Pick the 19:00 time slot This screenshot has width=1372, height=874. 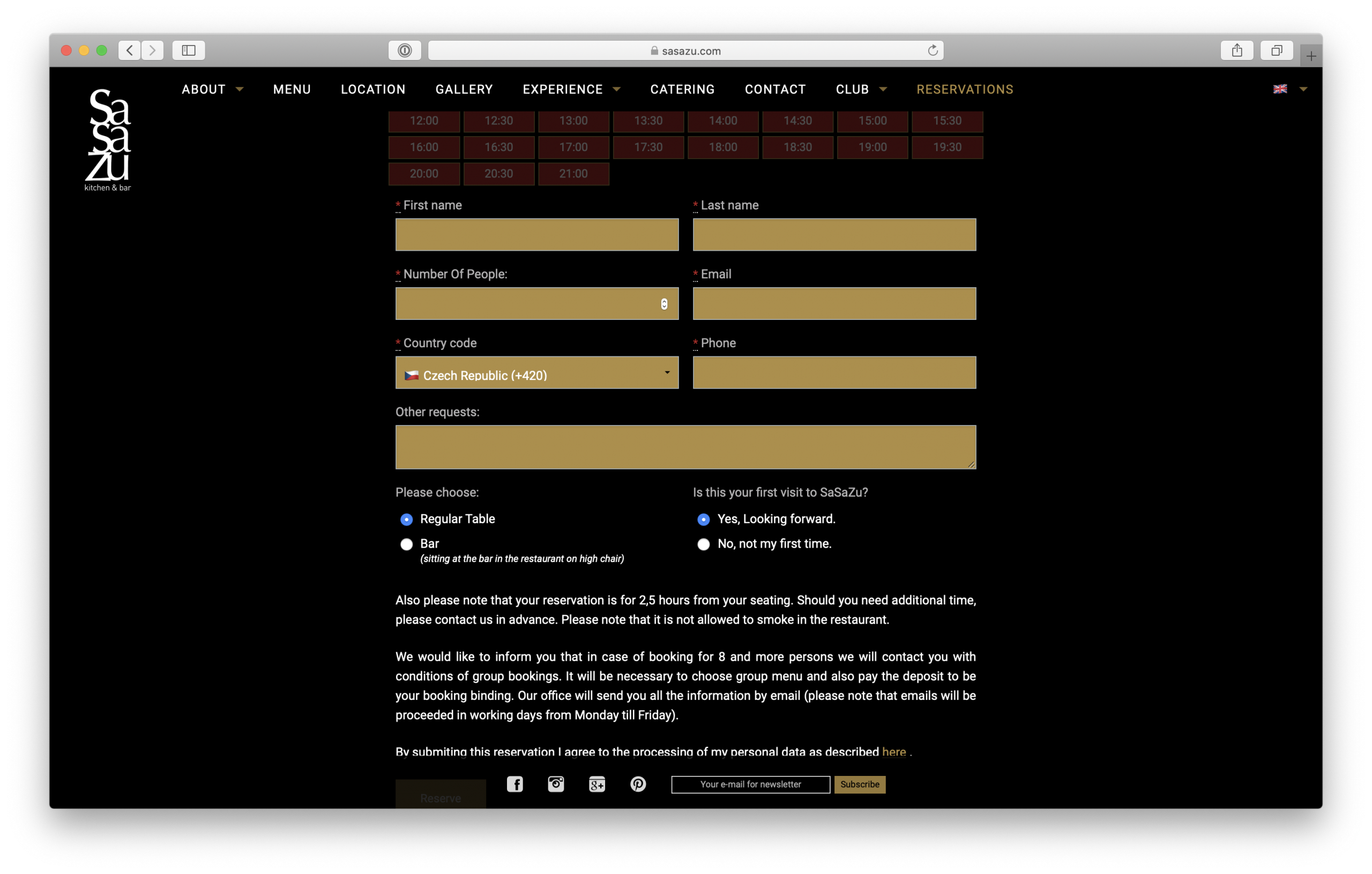tap(872, 147)
